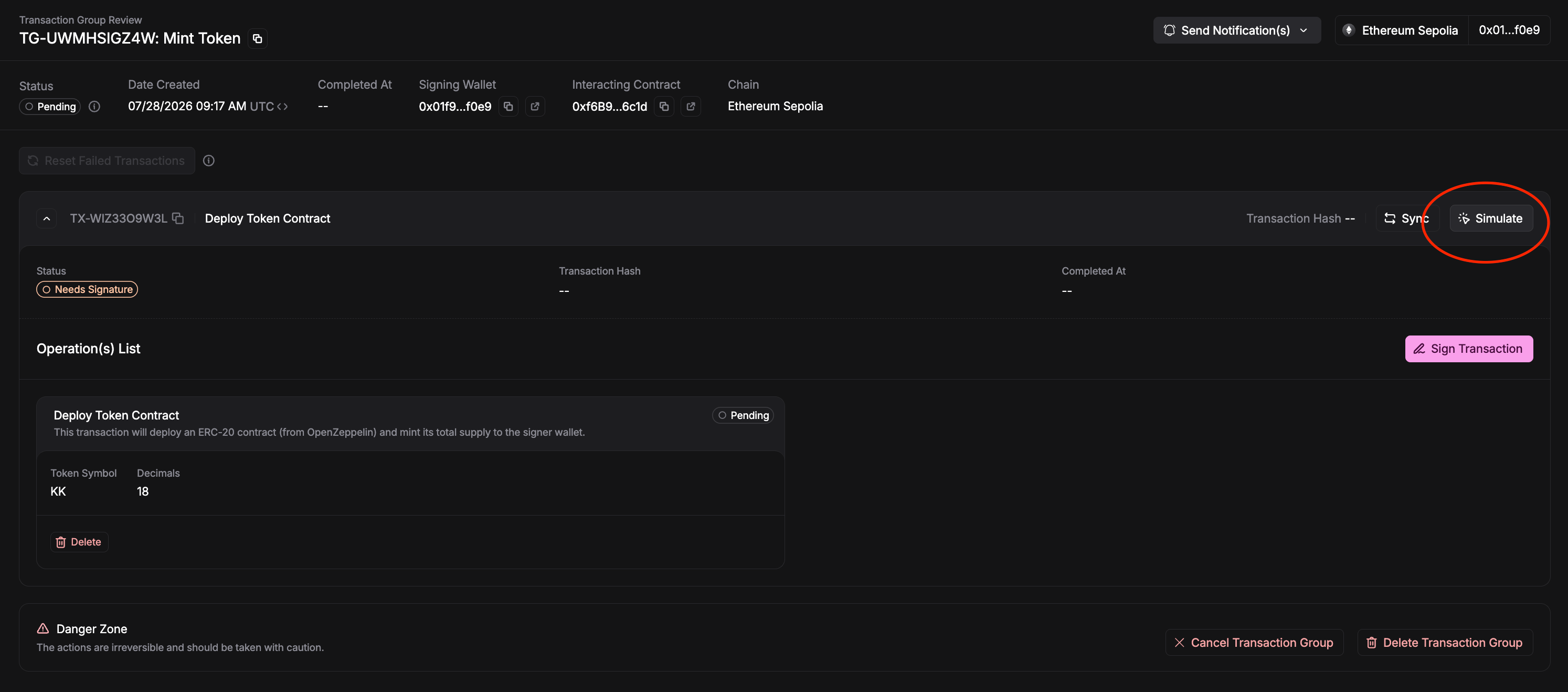
Task: Click the date created 07/28/2026 09:17 AM
Action: pyautogui.click(x=187, y=107)
